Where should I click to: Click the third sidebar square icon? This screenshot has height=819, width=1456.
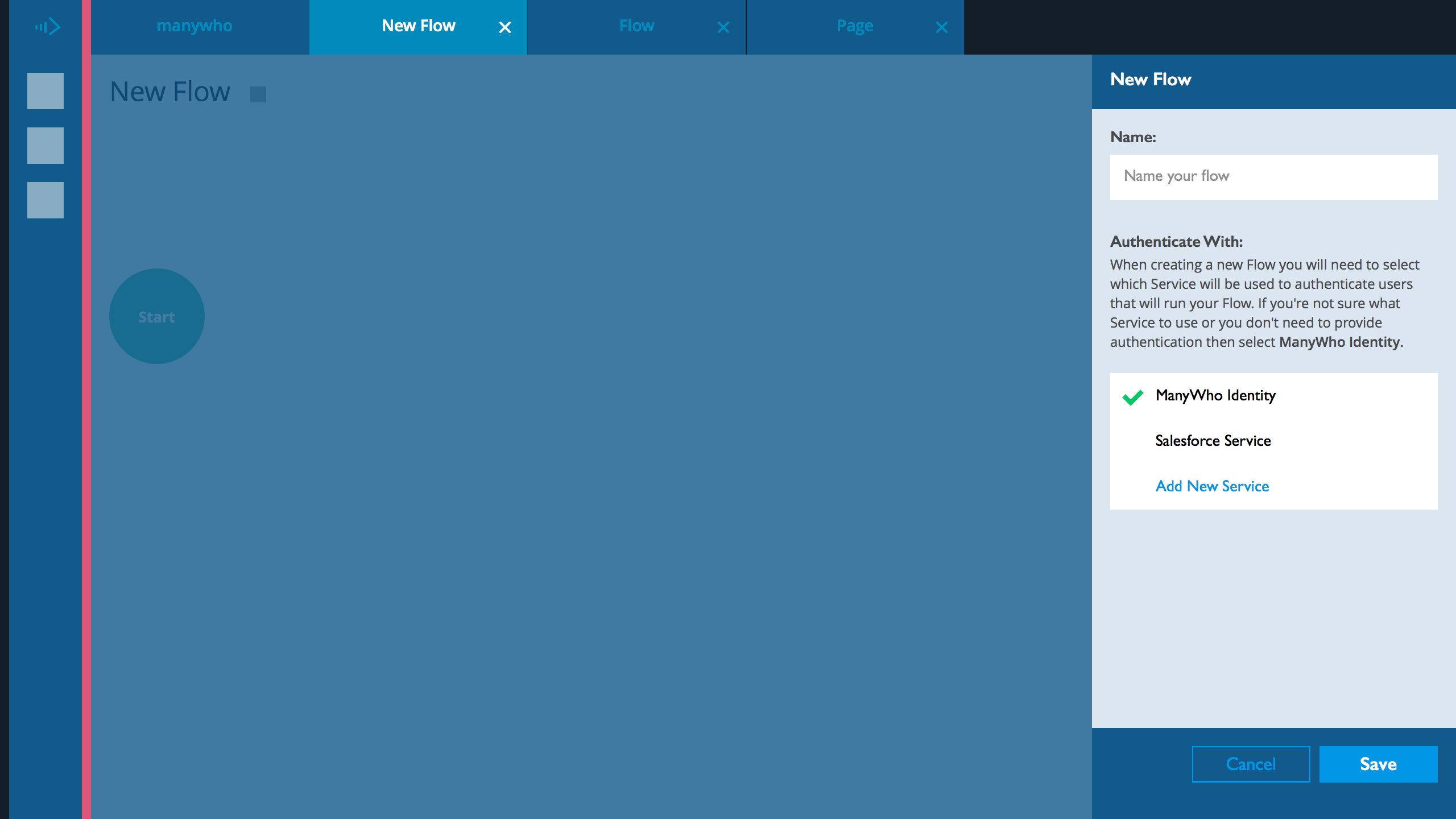point(45,200)
